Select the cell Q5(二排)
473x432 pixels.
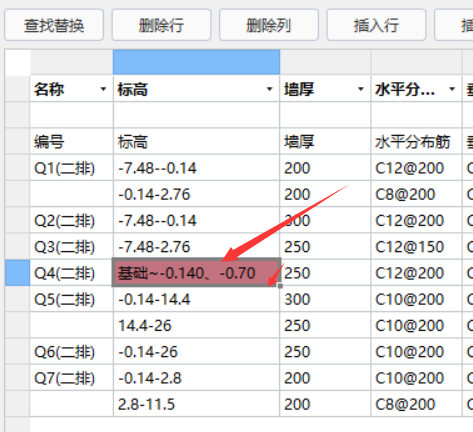pyautogui.click(x=72, y=299)
